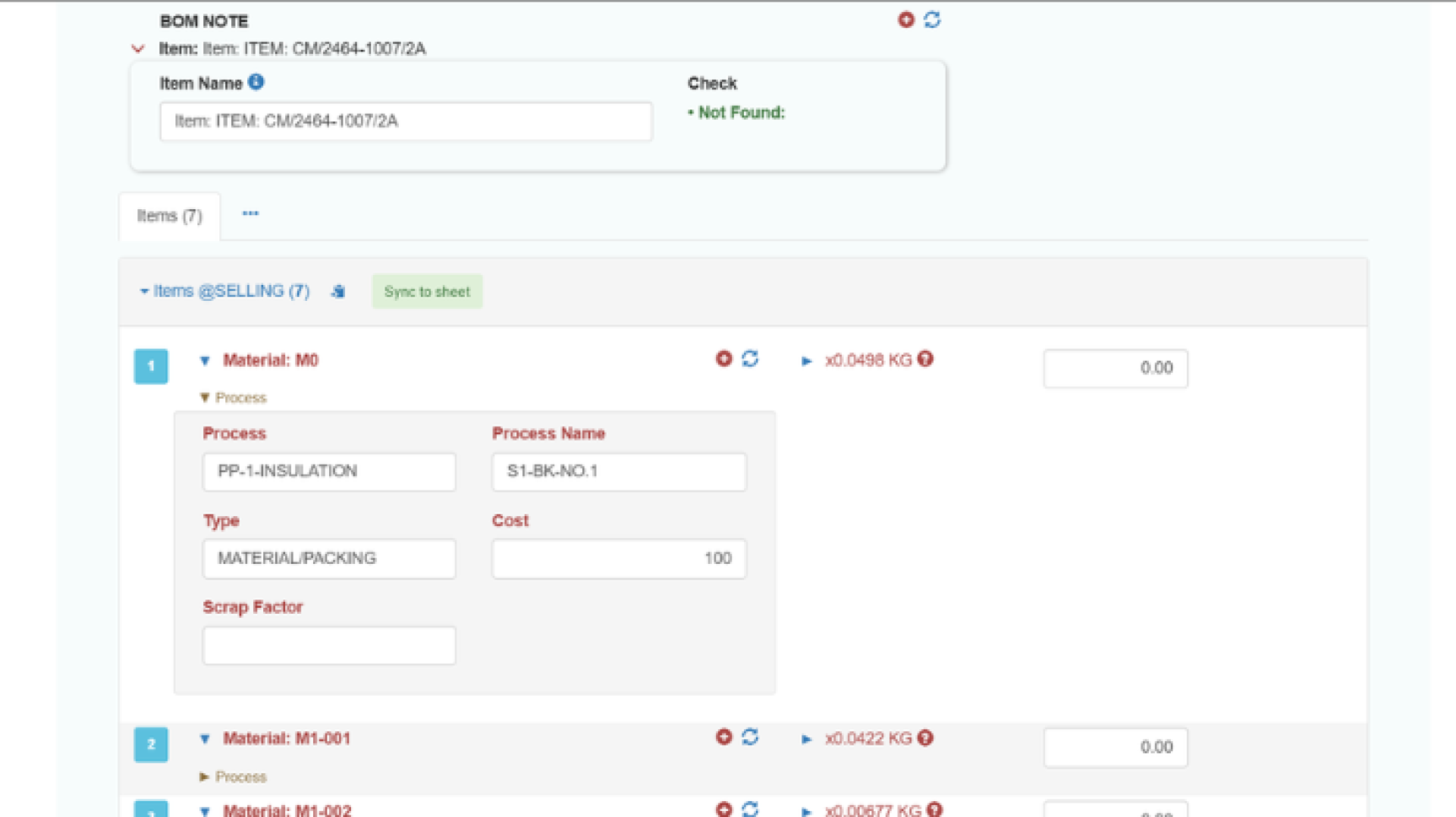Click the add icon for Material: M1-001
The width and height of the screenshot is (1456, 817).
point(723,737)
